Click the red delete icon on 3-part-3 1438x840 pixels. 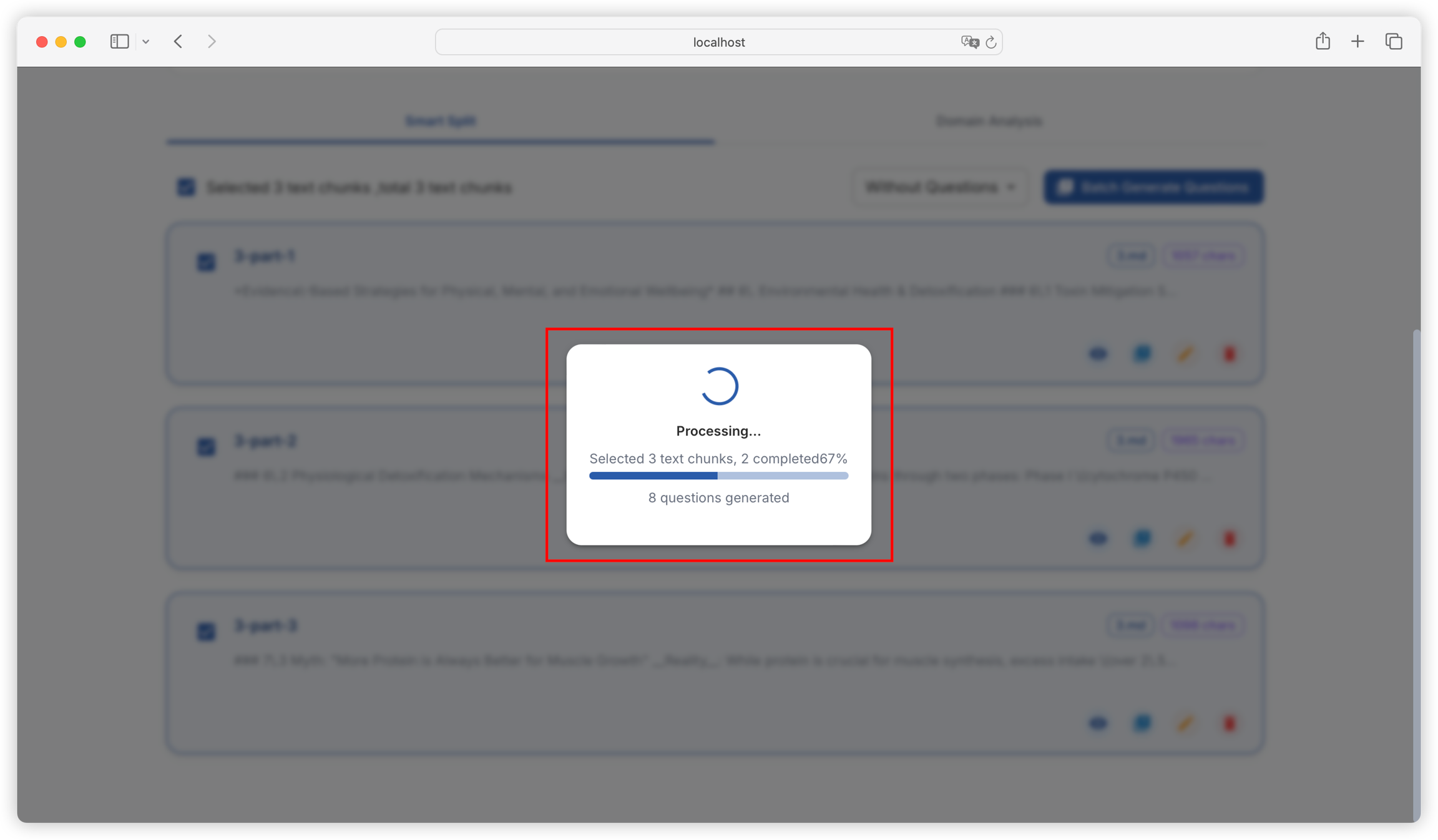pos(1229,723)
